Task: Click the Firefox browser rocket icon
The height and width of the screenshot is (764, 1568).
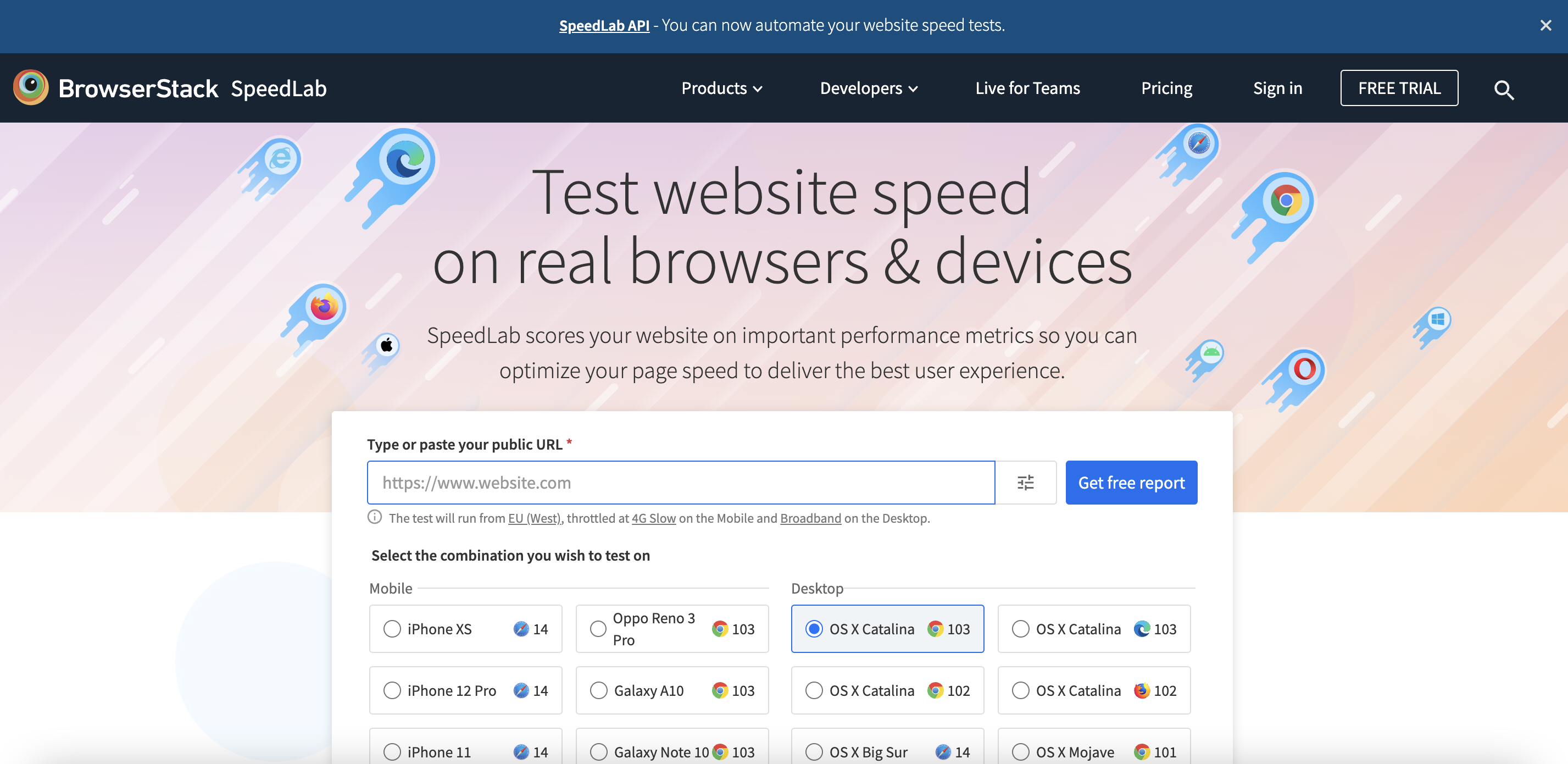Action: [x=321, y=304]
